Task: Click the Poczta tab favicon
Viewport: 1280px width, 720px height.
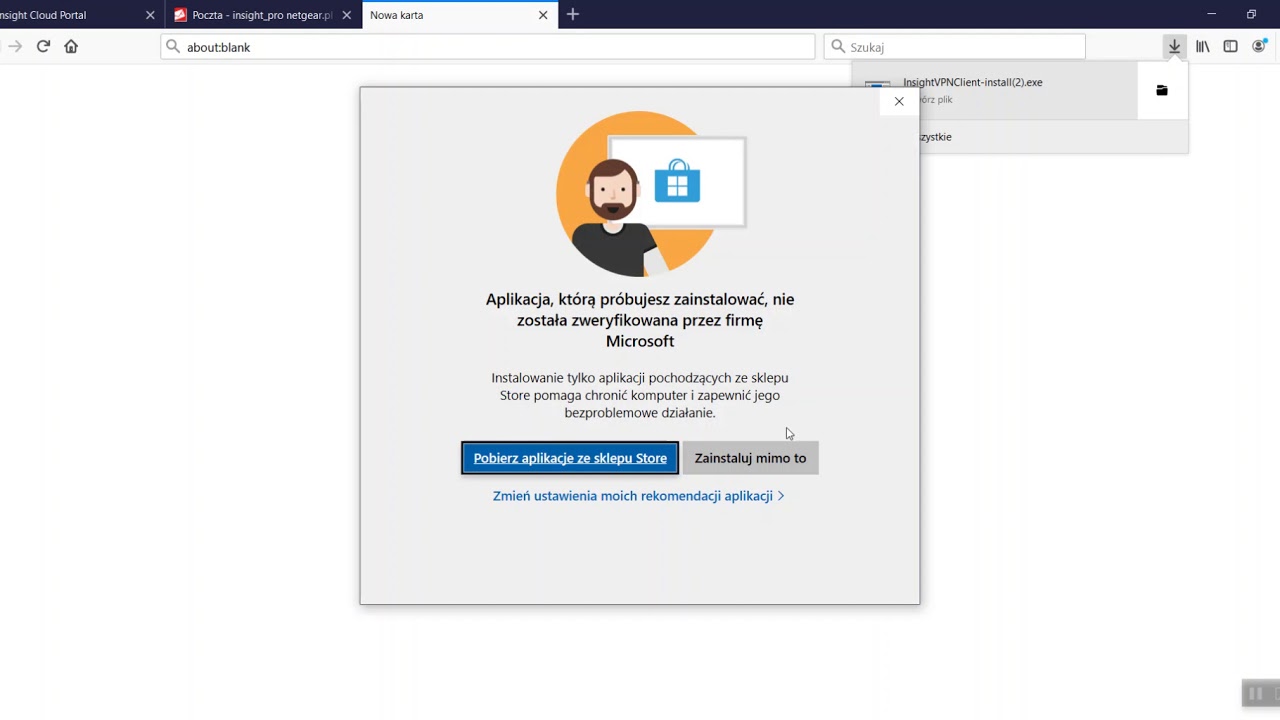Action: (180, 15)
